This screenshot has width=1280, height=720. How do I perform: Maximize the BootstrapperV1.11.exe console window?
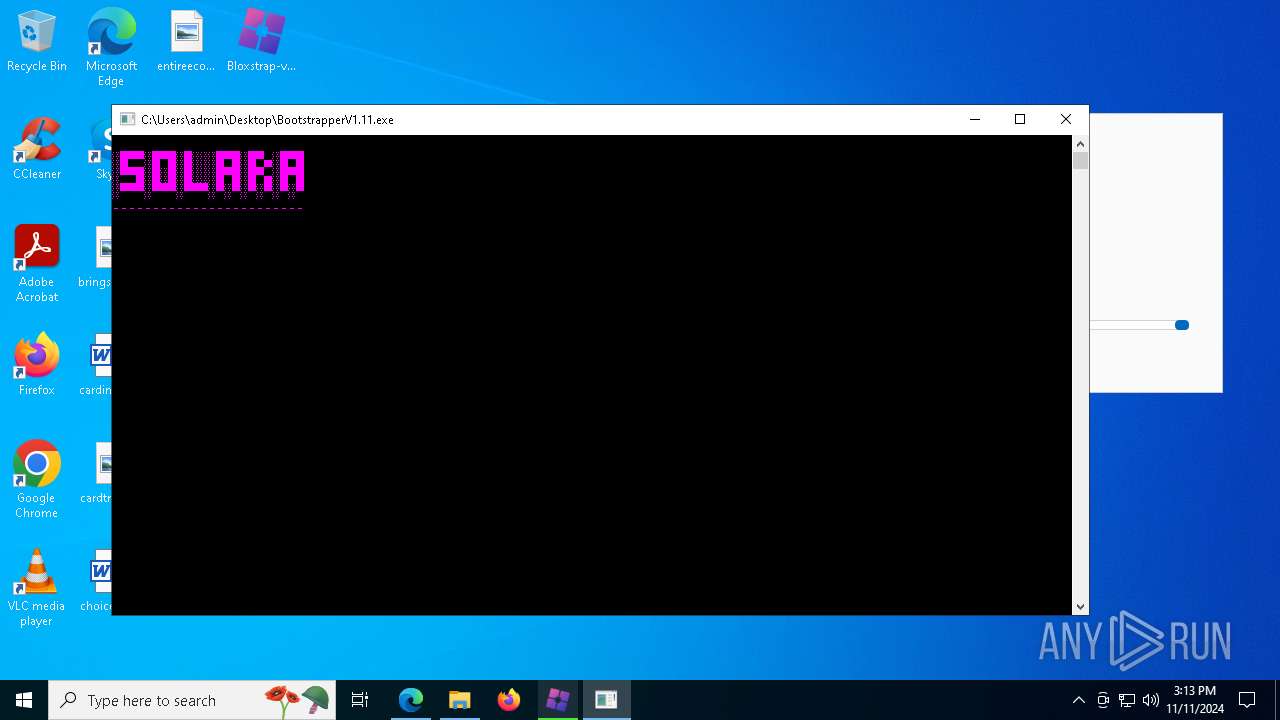tap(1020, 119)
